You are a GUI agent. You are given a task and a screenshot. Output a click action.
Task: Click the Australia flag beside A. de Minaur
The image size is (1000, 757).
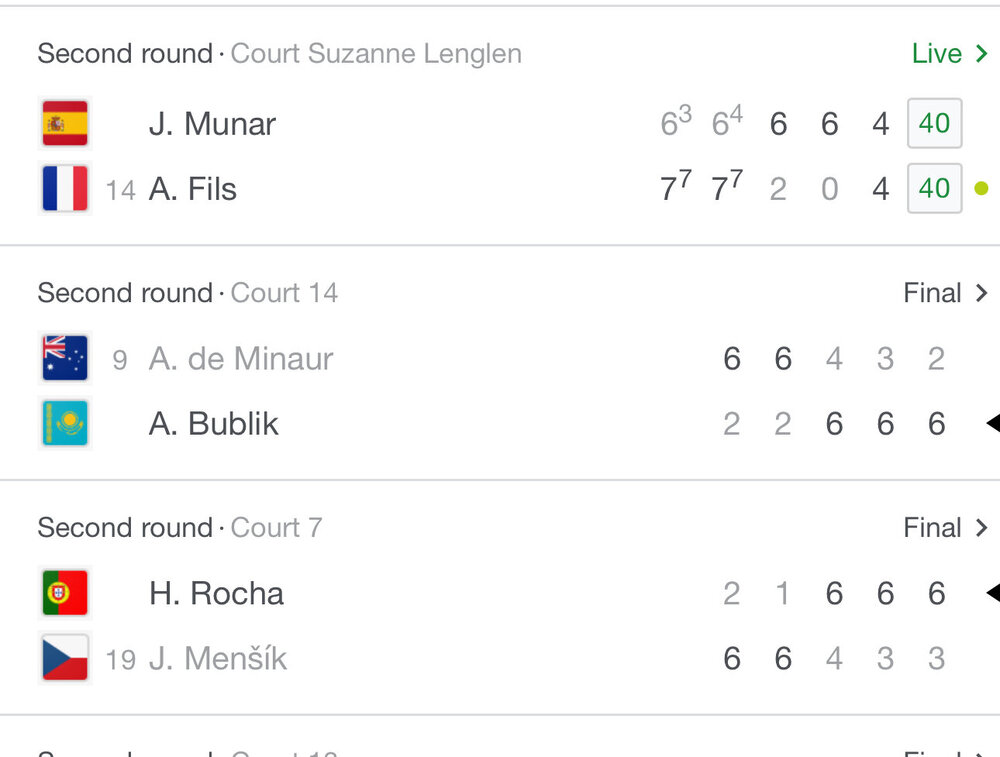65,359
